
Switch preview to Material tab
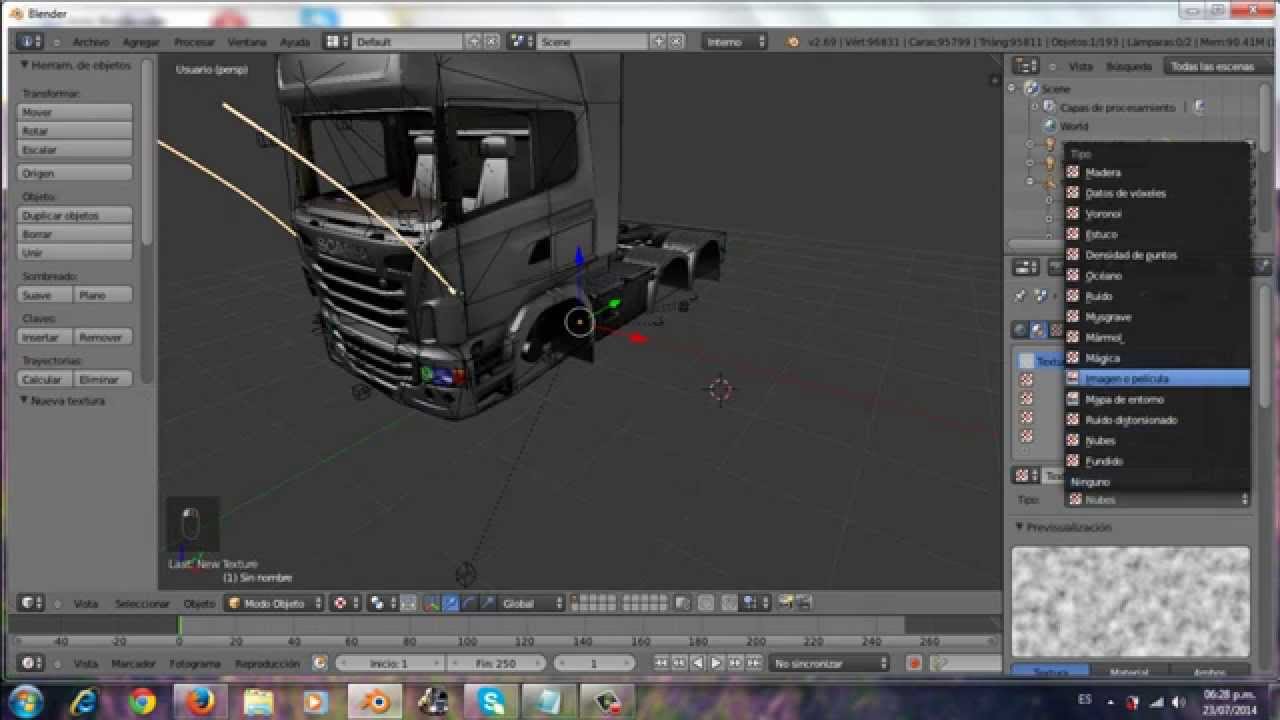click(x=1130, y=672)
